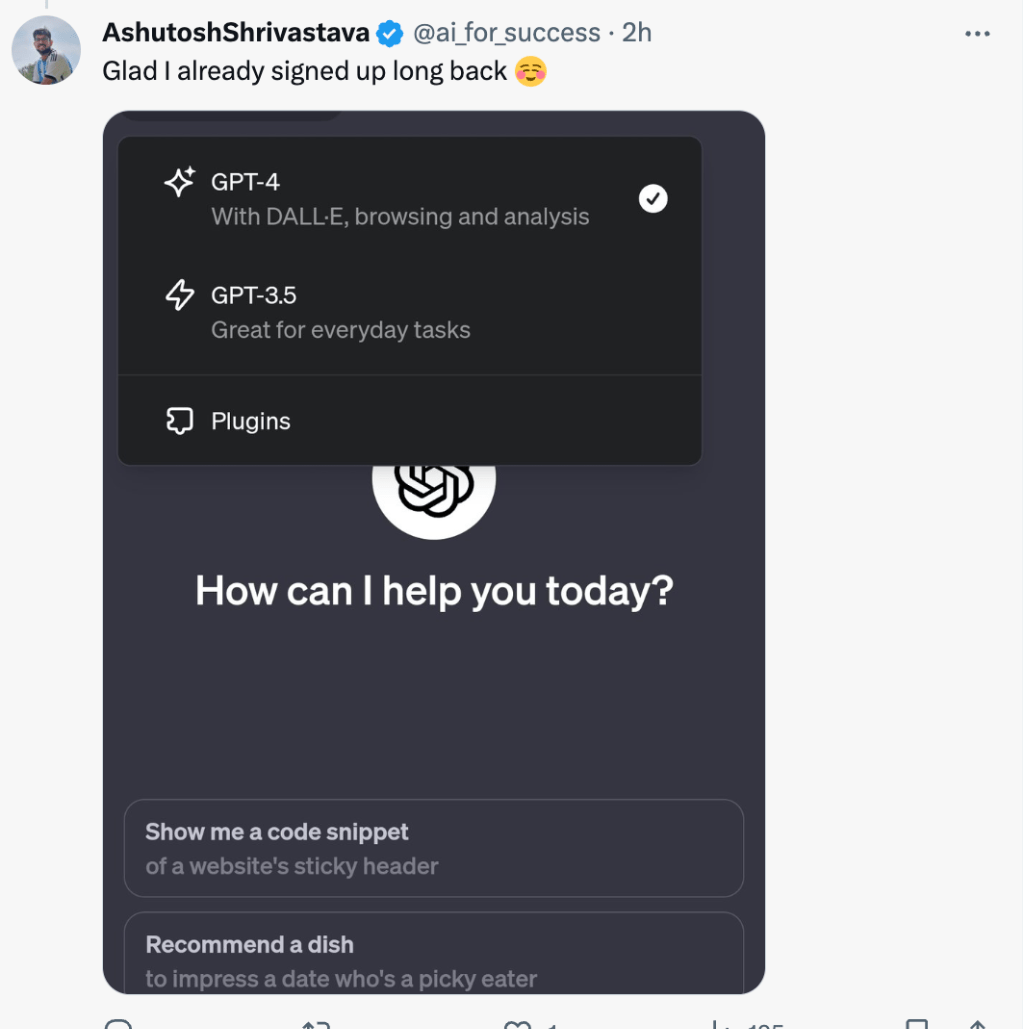The height and width of the screenshot is (1029, 1024).
Task: Click the sparkle icon beside GPT-4
Action: tap(180, 182)
